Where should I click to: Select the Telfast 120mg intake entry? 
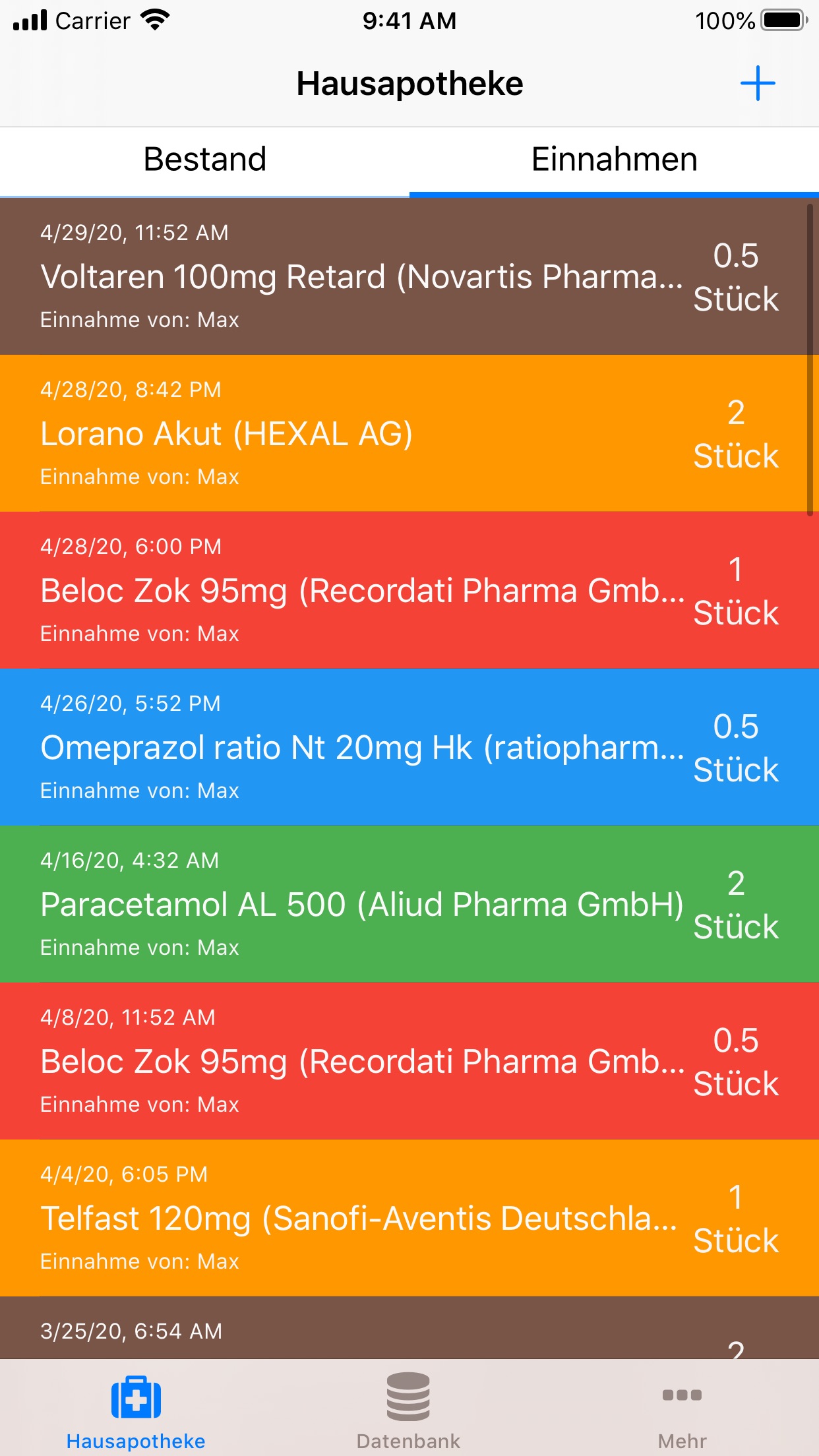click(x=409, y=1218)
